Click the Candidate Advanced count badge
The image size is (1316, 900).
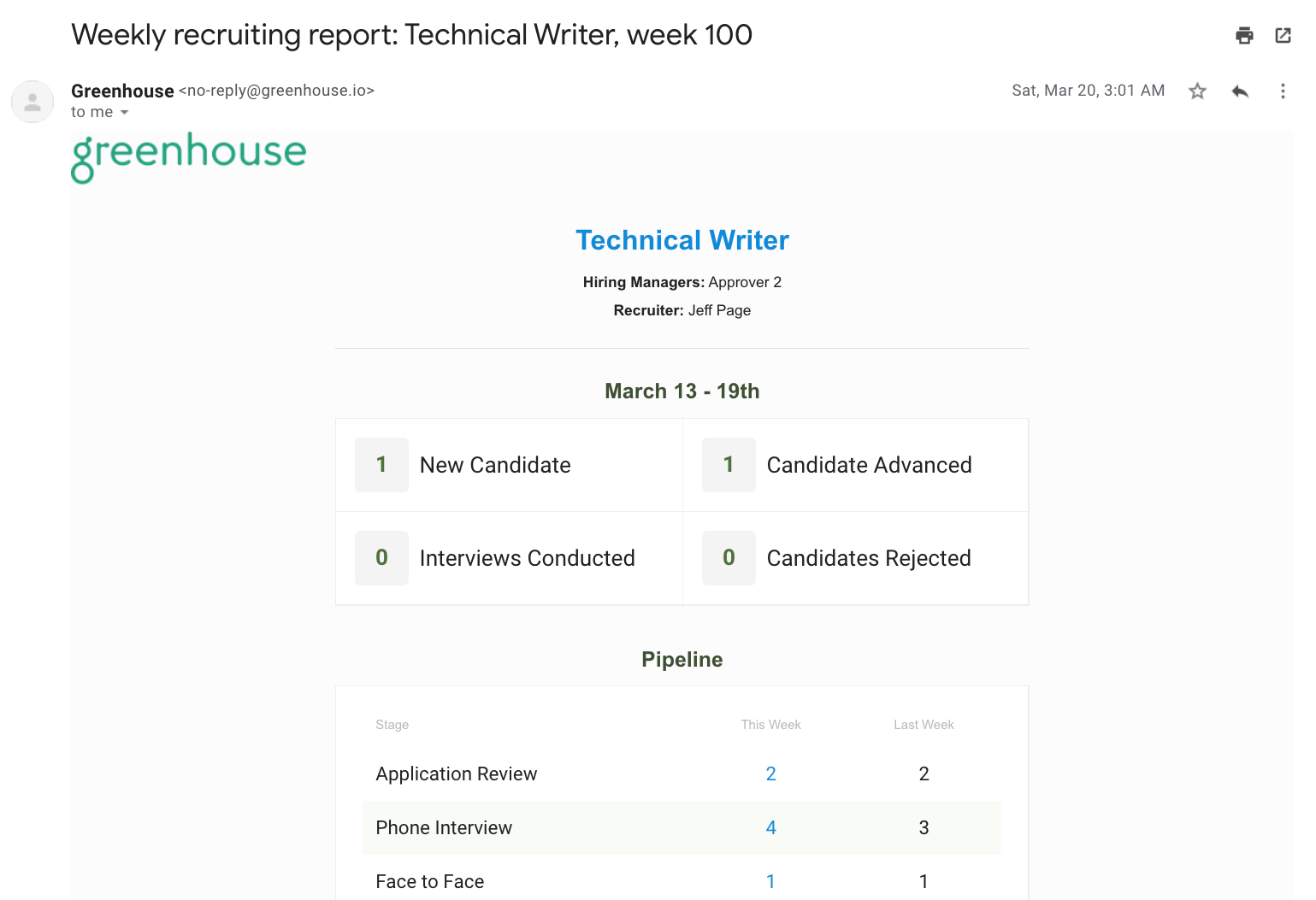[x=729, y=465]
